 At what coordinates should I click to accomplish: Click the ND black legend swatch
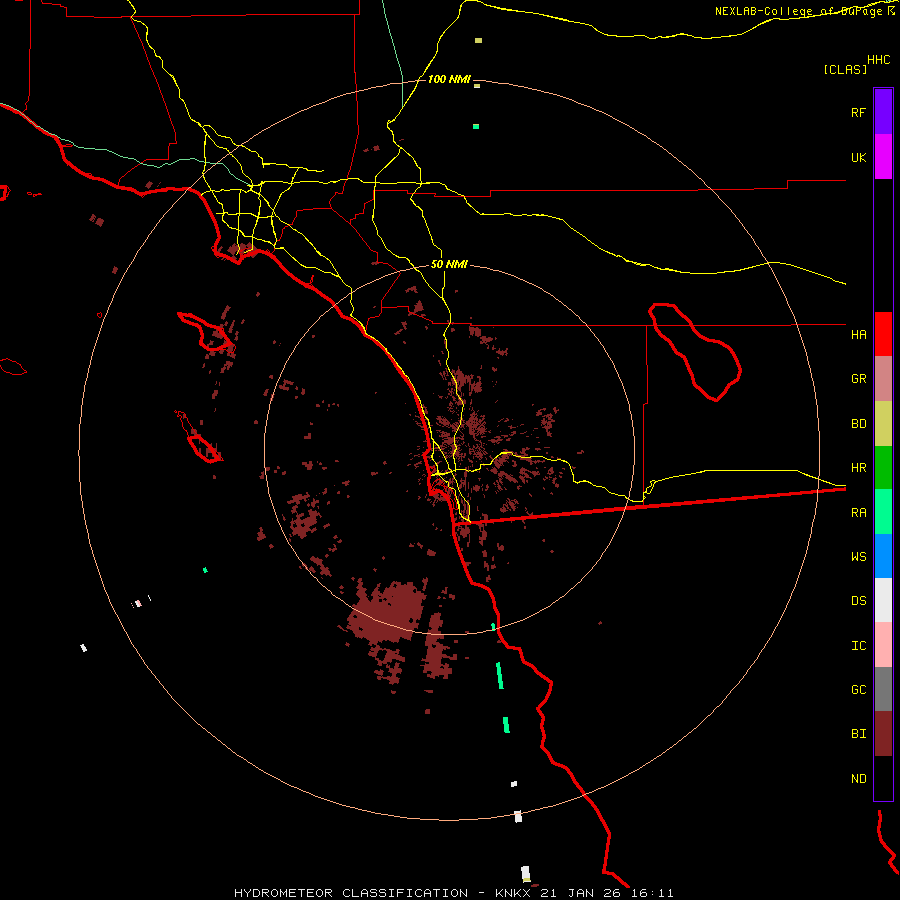click(883, 778)
